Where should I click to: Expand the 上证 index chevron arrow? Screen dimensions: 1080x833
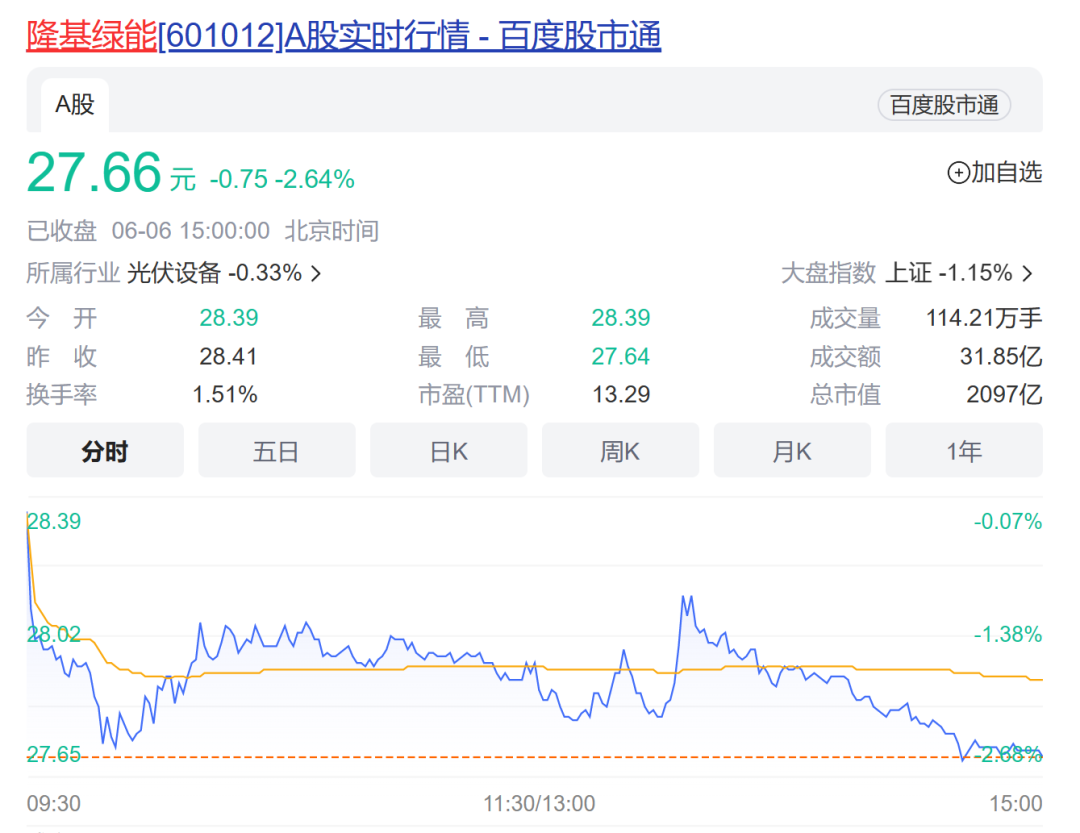pyautogui.click(x=1027, y=273)
